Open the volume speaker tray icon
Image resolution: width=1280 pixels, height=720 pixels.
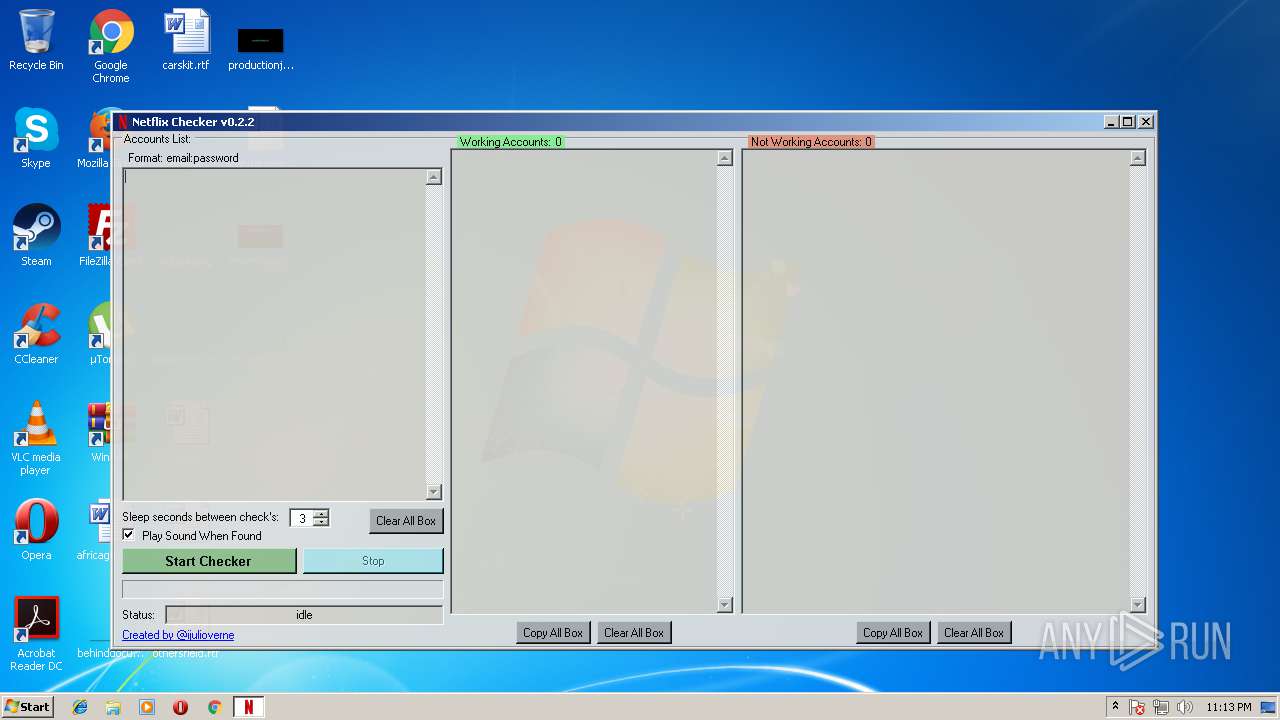point(1185,707)
